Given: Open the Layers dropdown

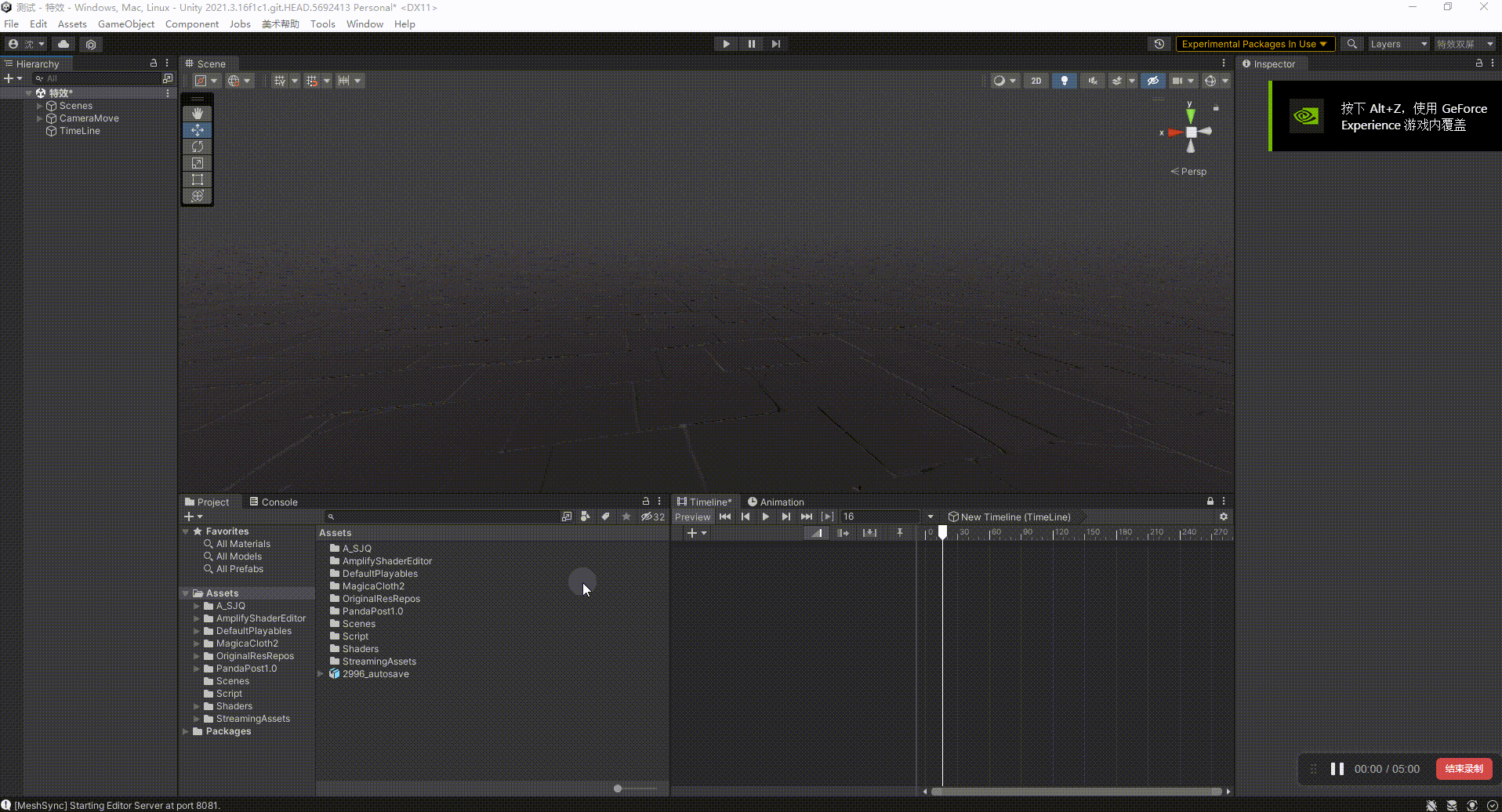Looking at the screenshot, I should click(x=1398, y=44).
